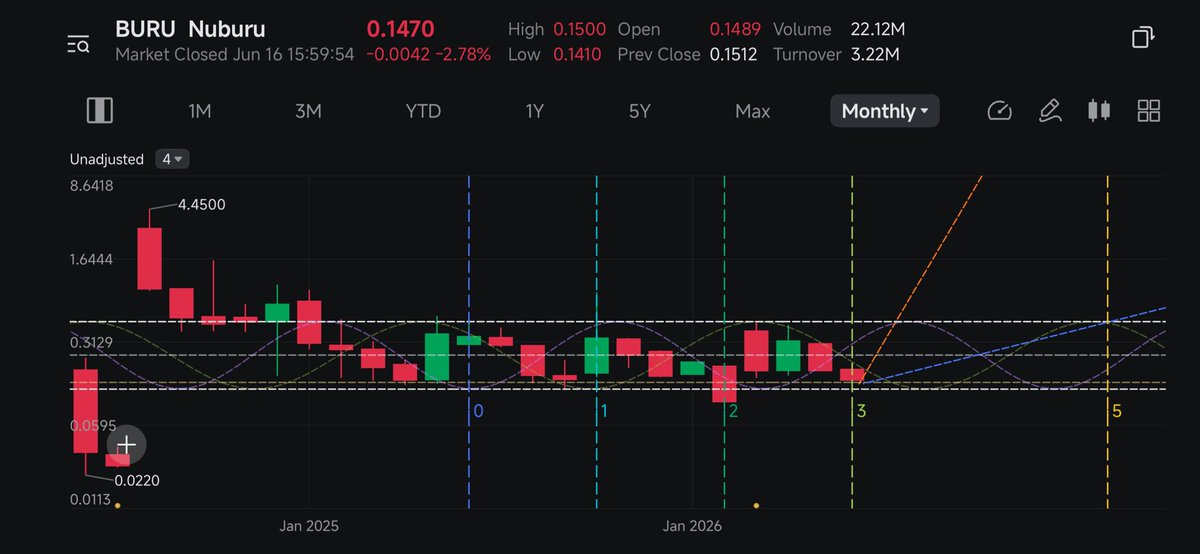Switch to the Max range
1200x554 pixels.
tap(753, 111)
